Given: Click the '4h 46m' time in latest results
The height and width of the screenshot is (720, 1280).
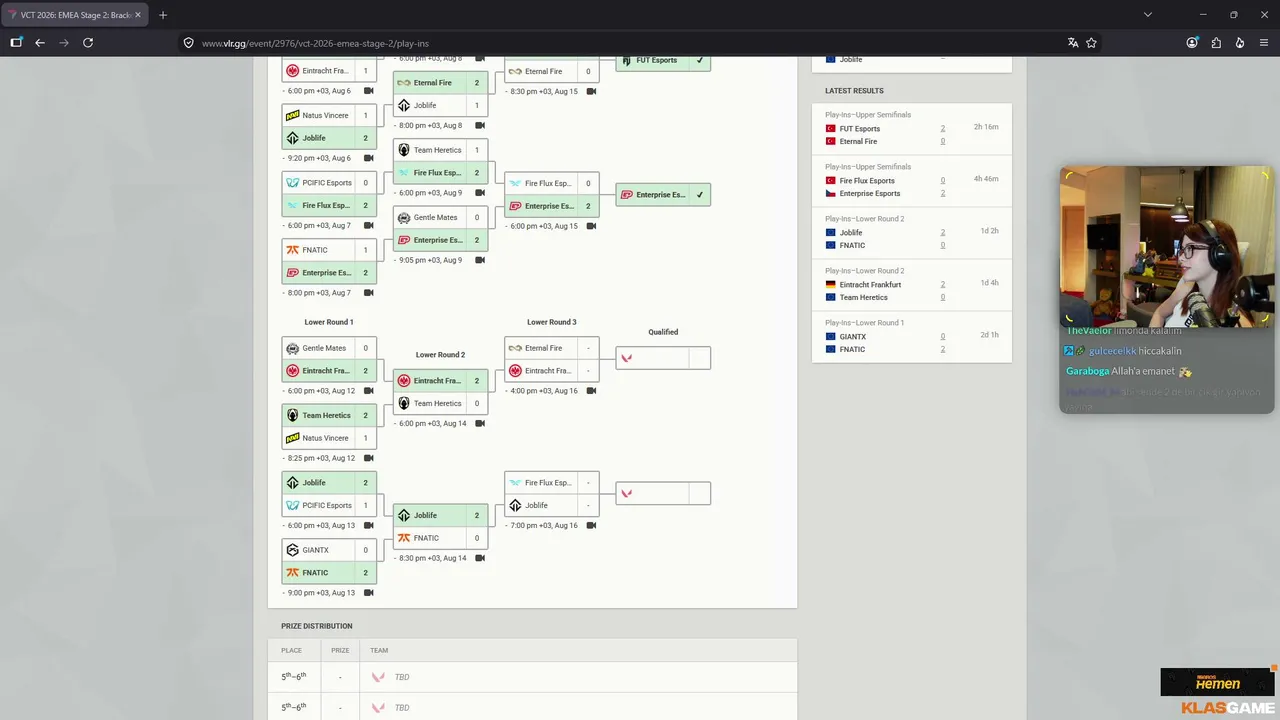Looking at the screenshot, I should point(986,179).
